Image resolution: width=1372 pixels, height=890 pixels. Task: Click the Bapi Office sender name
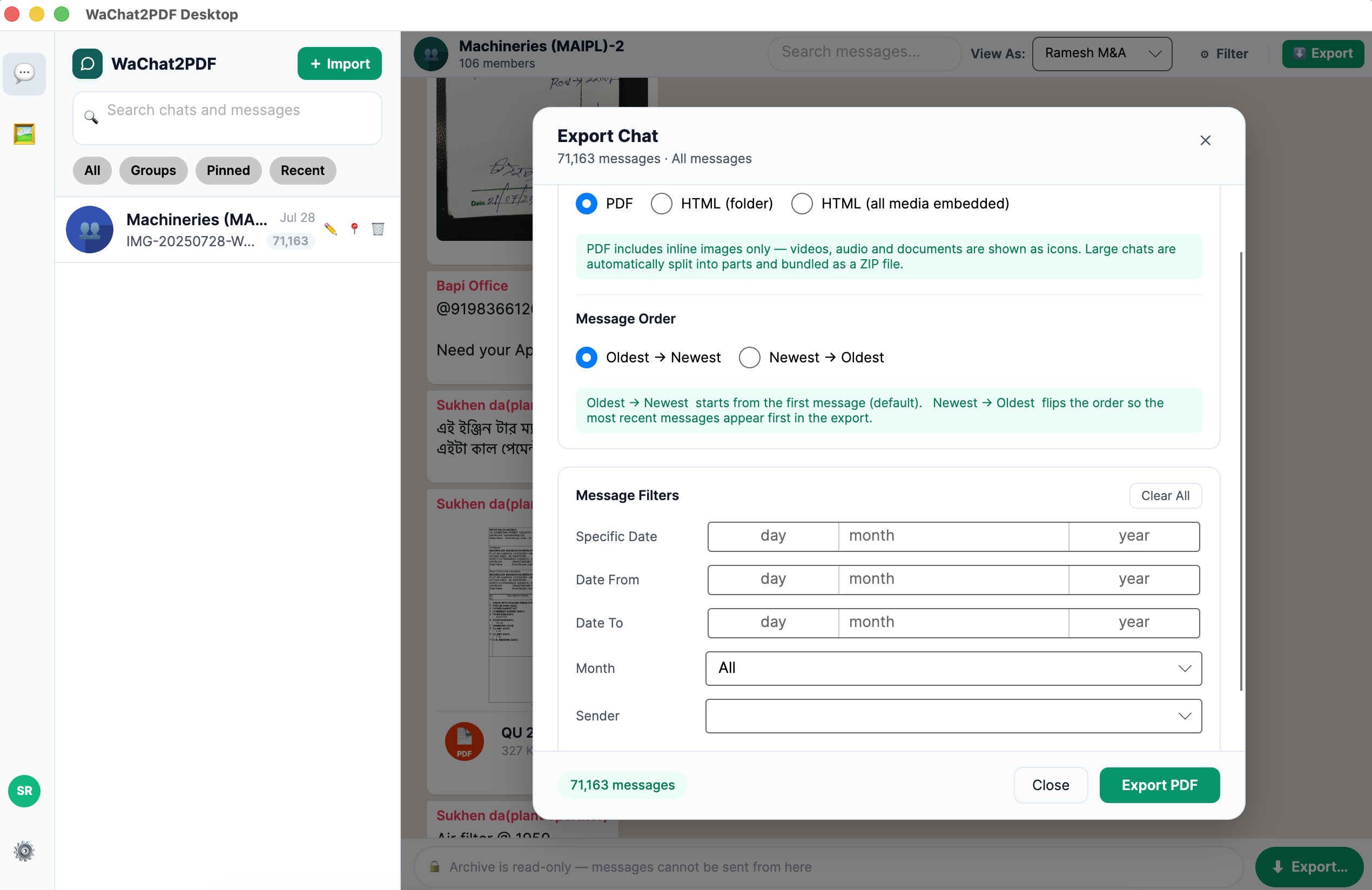pos(472,285)
